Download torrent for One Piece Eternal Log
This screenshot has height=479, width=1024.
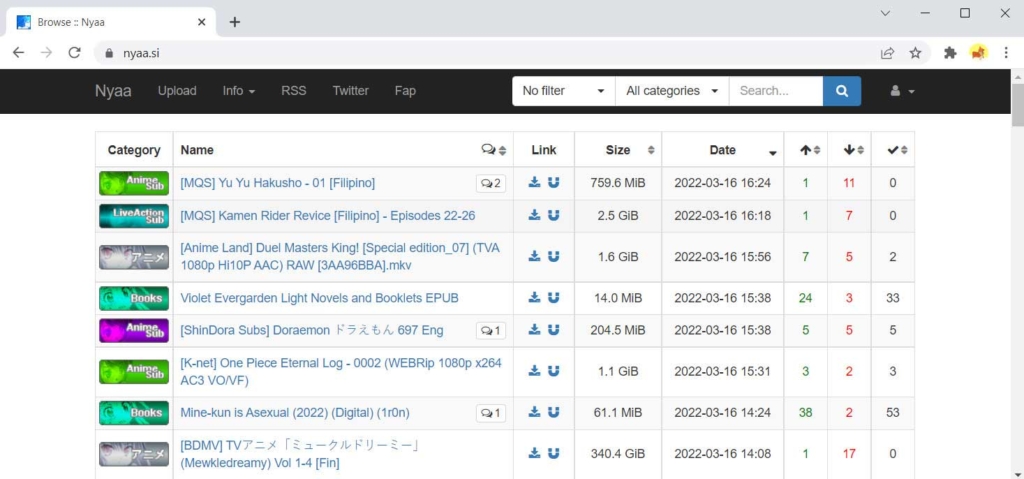tap(534, 371)
